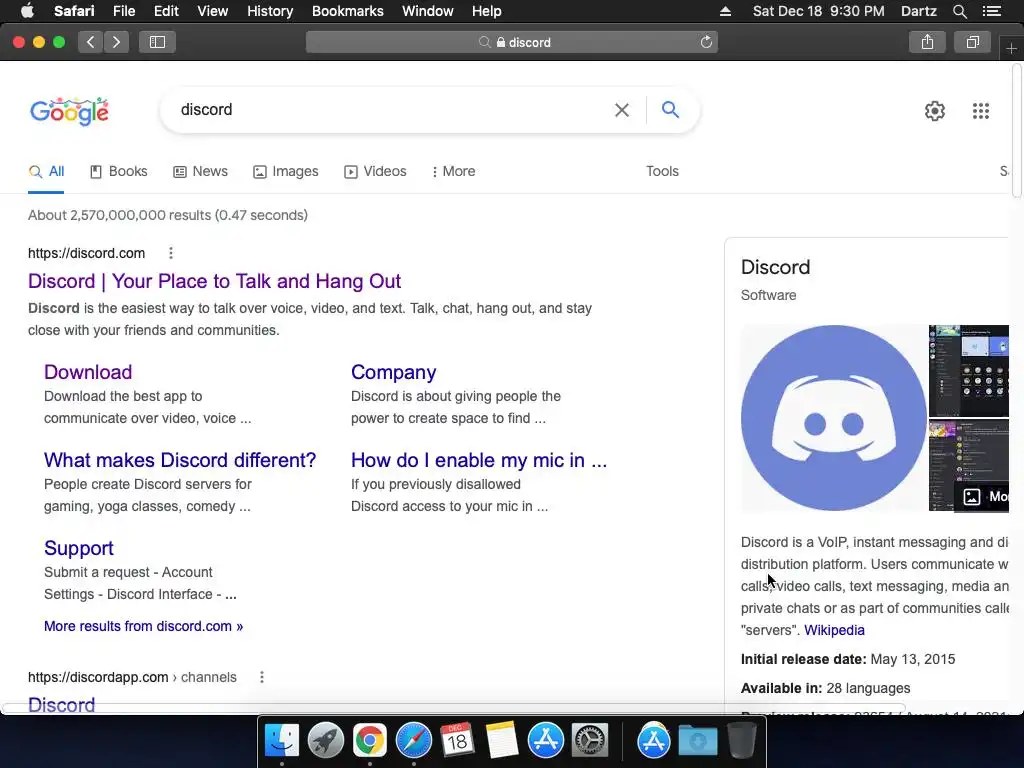Screen dimensions: 1024x768
Task: Click inside the Google search text field
Action: [392, 110]
